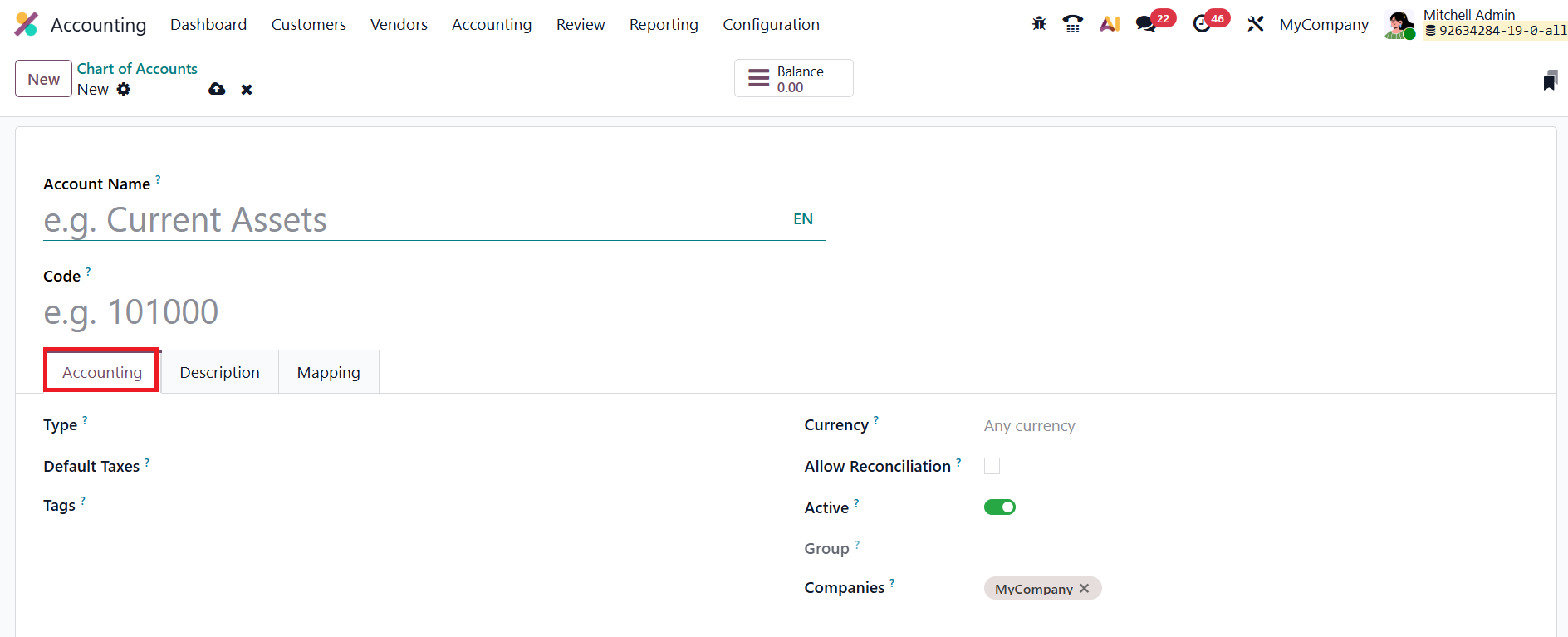1568x637 pixels.
Task: Discard changes with the X icon
Action: [x=247, y=90]
